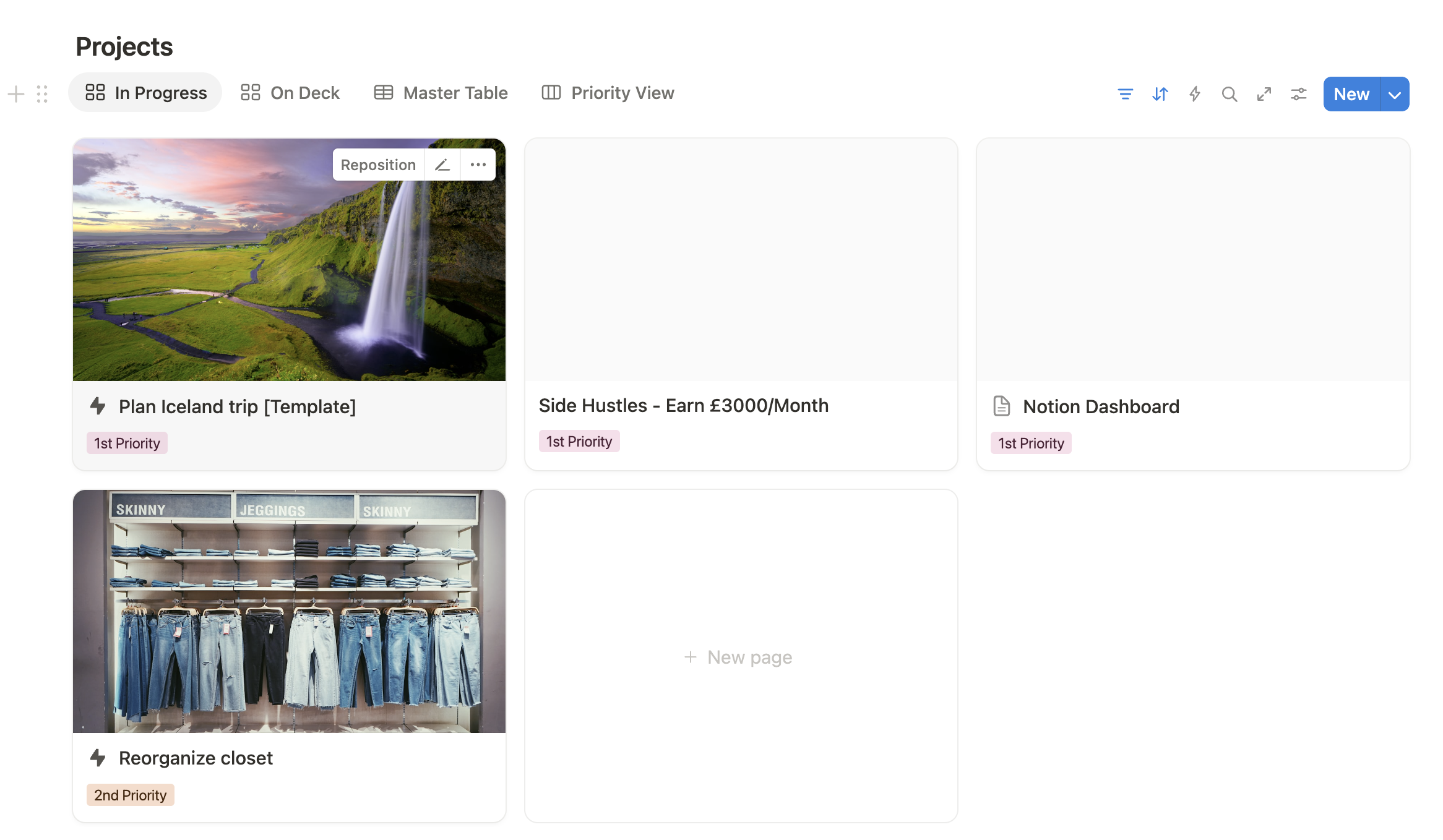Click document icon beside Notion Dashboard
Screen dimensions: 1443x840
pos(1001,406)
